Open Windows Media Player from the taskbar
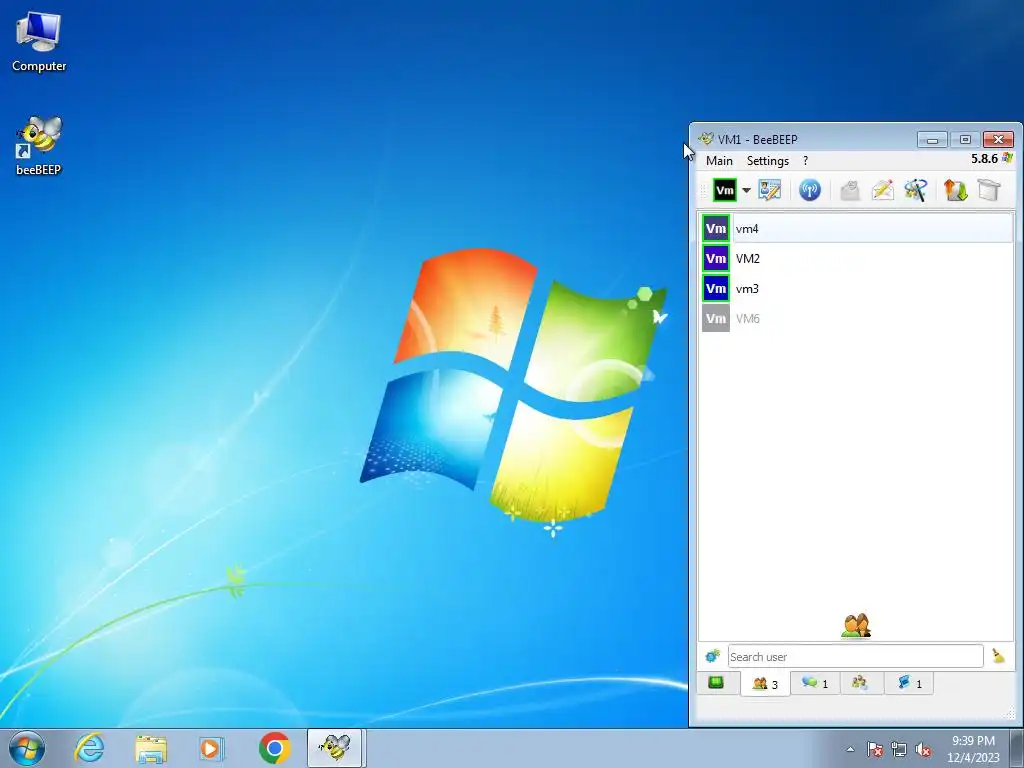This screenshot has height=768, width=1024. pyautogui.click(x=212, y=748)
